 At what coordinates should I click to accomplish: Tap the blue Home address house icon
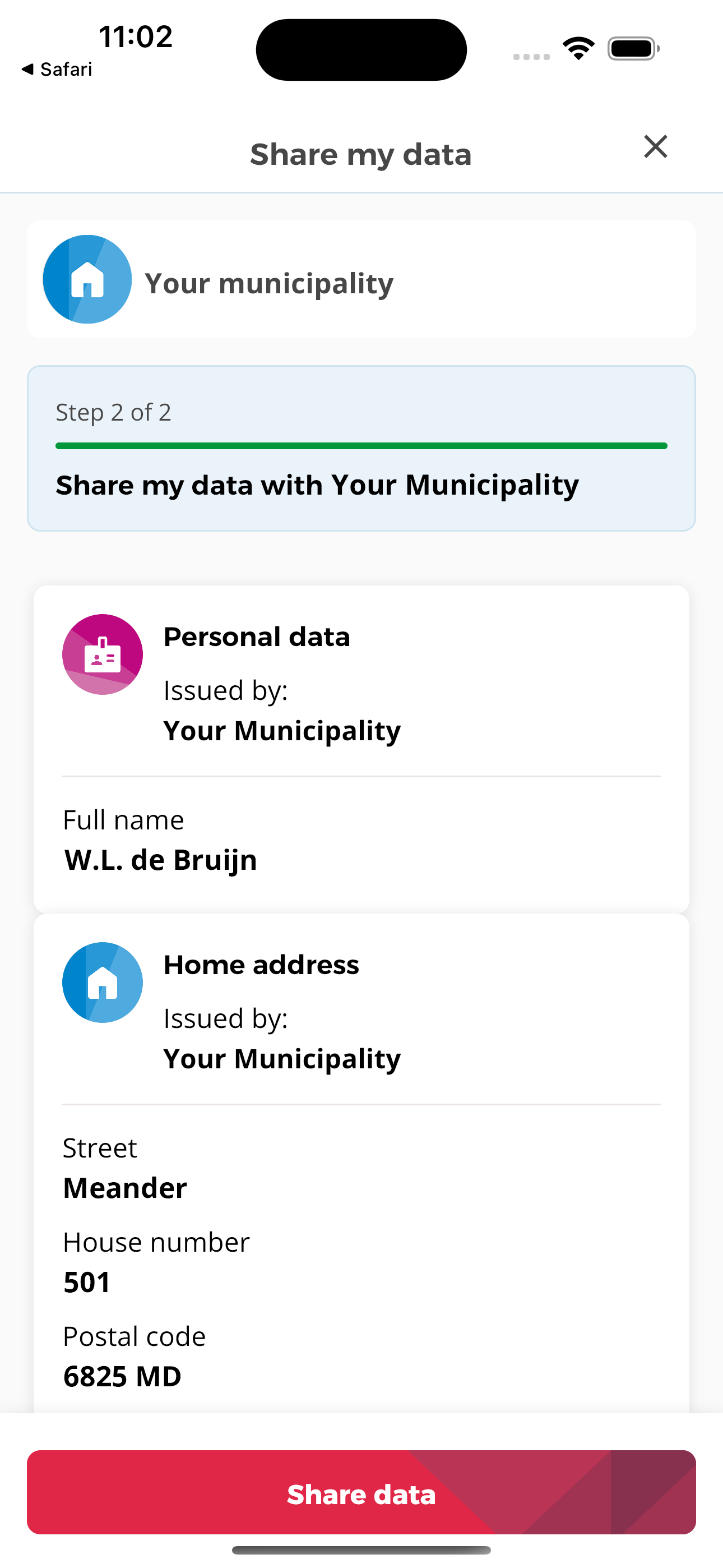click(103, 983)
